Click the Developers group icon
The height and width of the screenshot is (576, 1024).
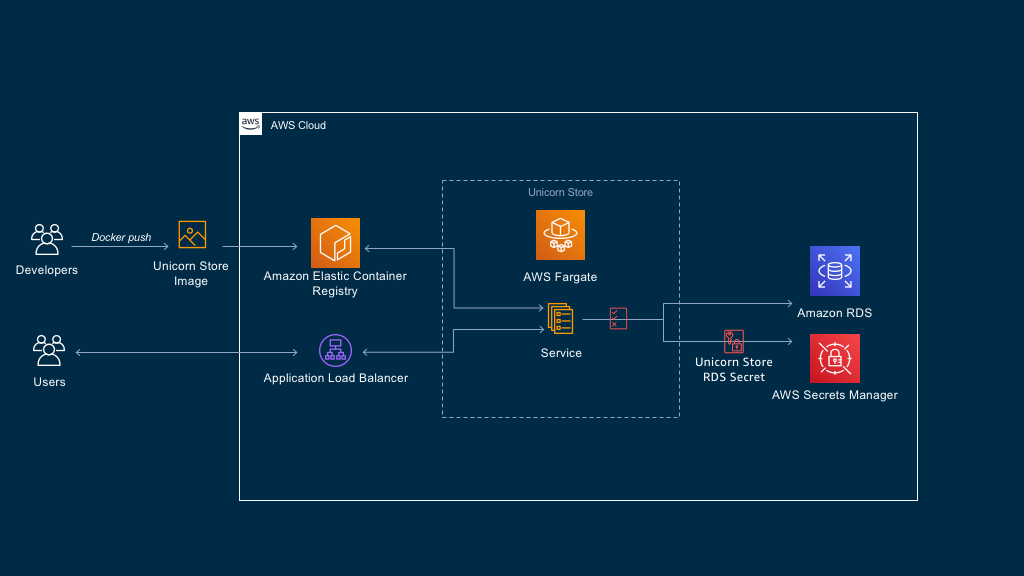click(47, 239)
